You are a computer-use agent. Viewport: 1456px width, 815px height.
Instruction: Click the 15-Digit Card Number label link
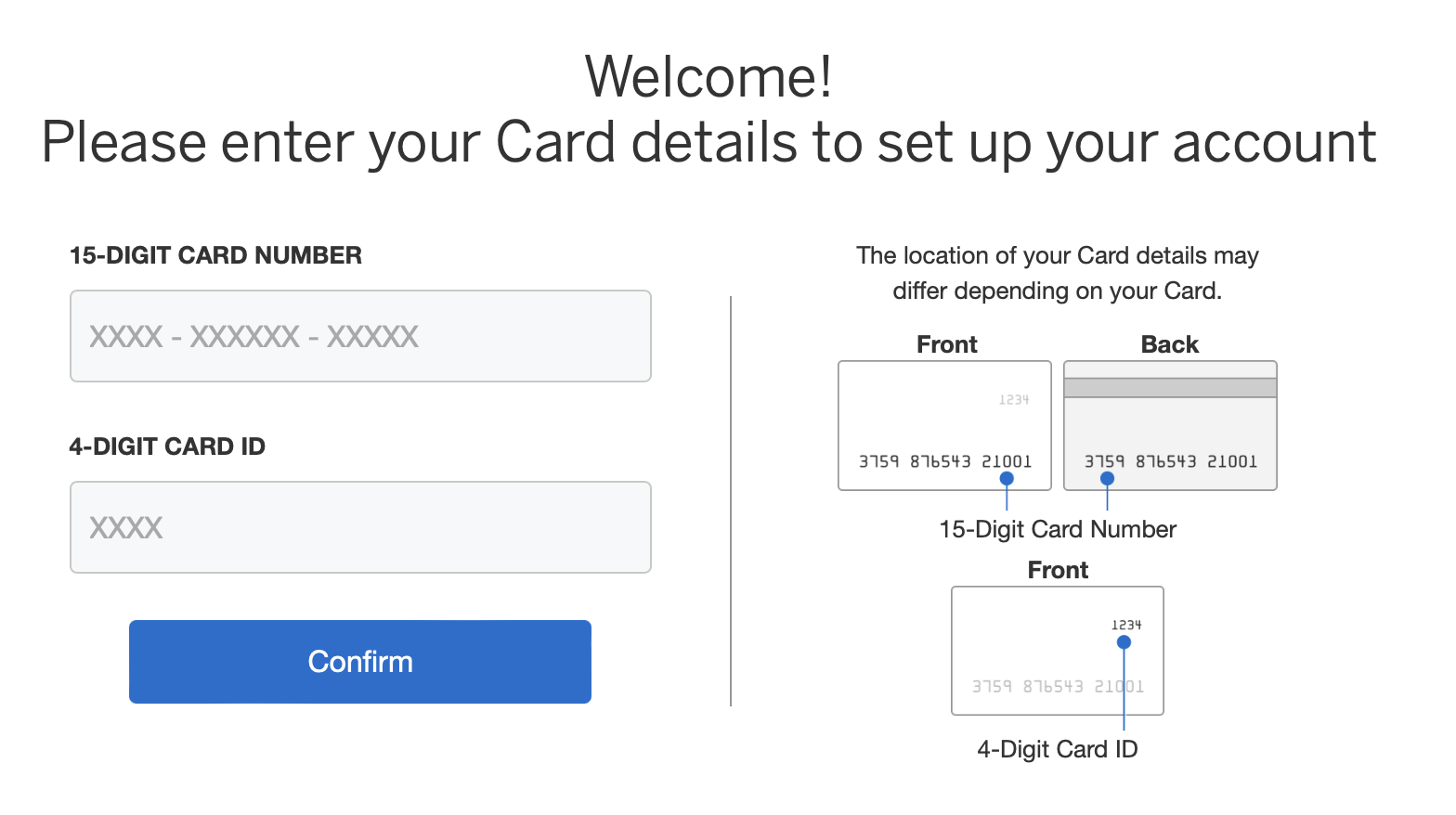pyautogui.click(x=1057, y=529)
